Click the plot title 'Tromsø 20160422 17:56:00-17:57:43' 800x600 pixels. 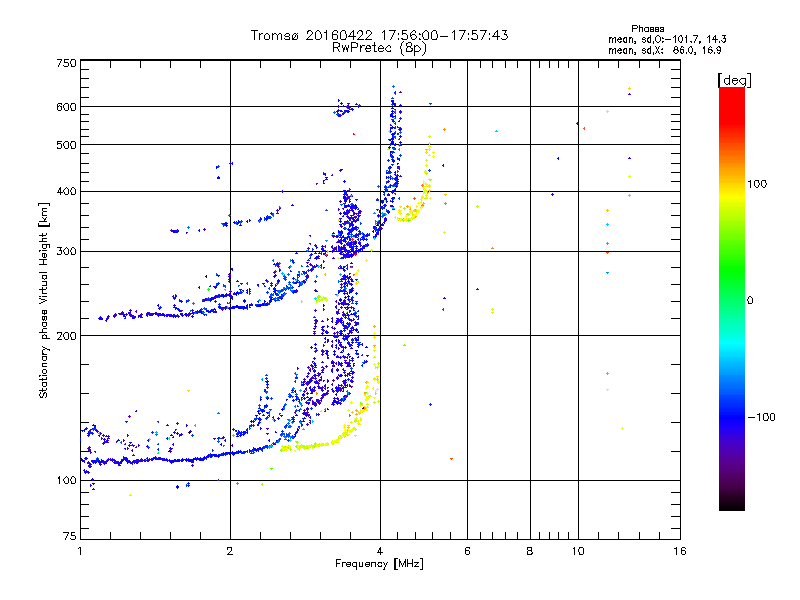[379, 35]
